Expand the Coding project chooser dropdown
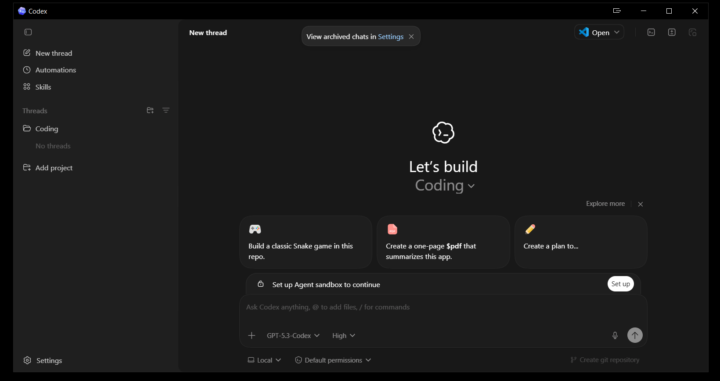The width and height of the screenshot is (720, 381). [x=444, y=186]
